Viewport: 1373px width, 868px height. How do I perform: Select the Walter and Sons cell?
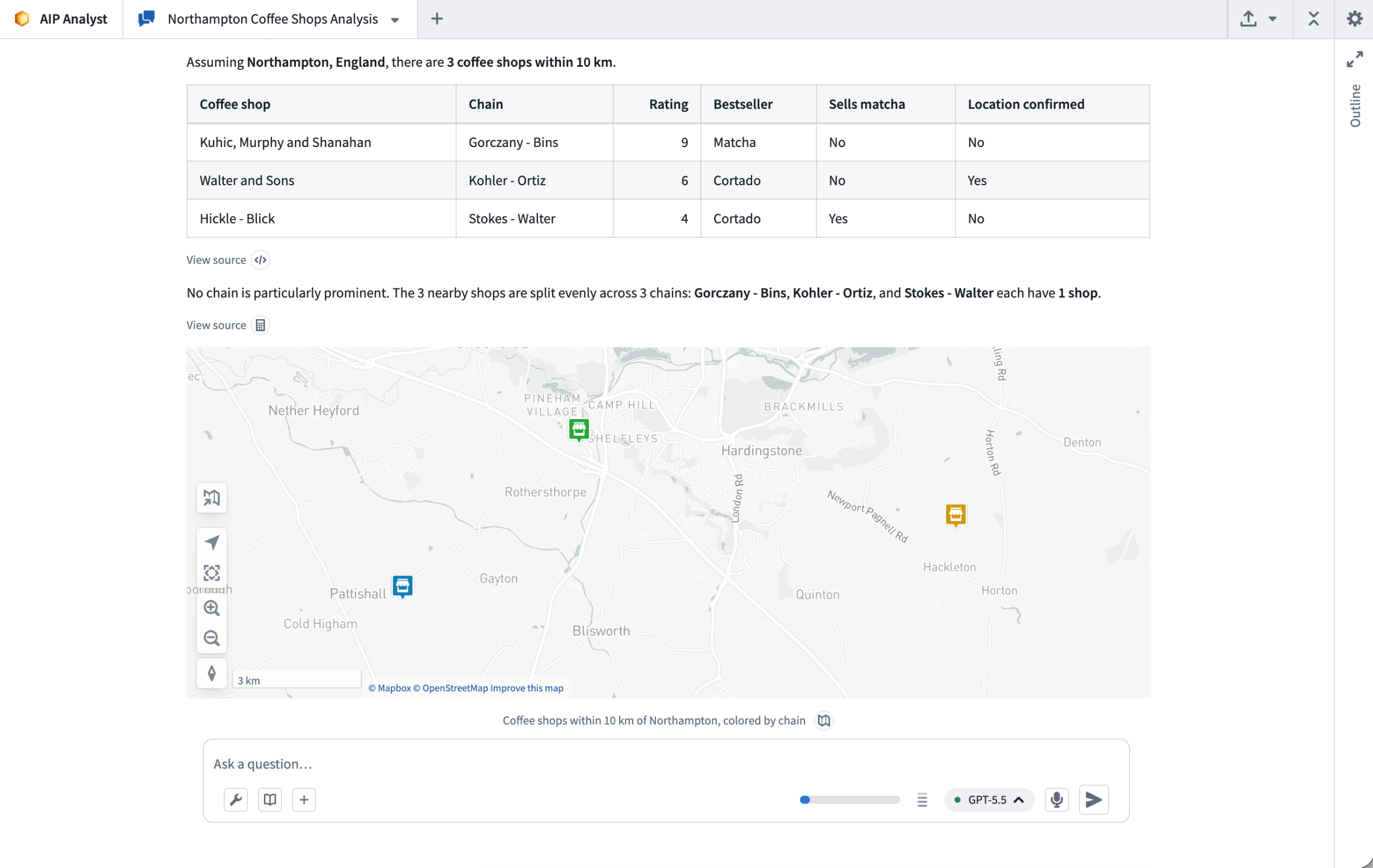pos(321,180)
